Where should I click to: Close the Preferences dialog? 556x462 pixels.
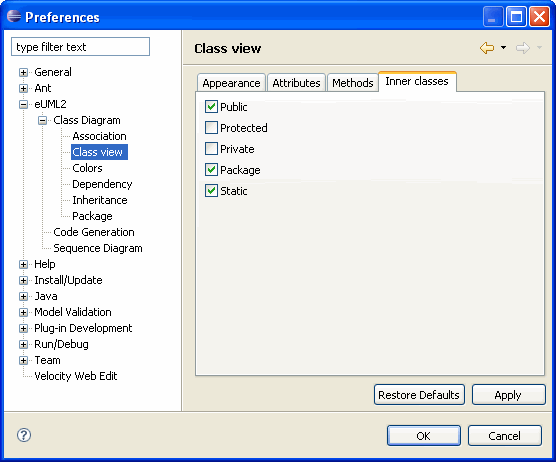[x=539, y=17]
